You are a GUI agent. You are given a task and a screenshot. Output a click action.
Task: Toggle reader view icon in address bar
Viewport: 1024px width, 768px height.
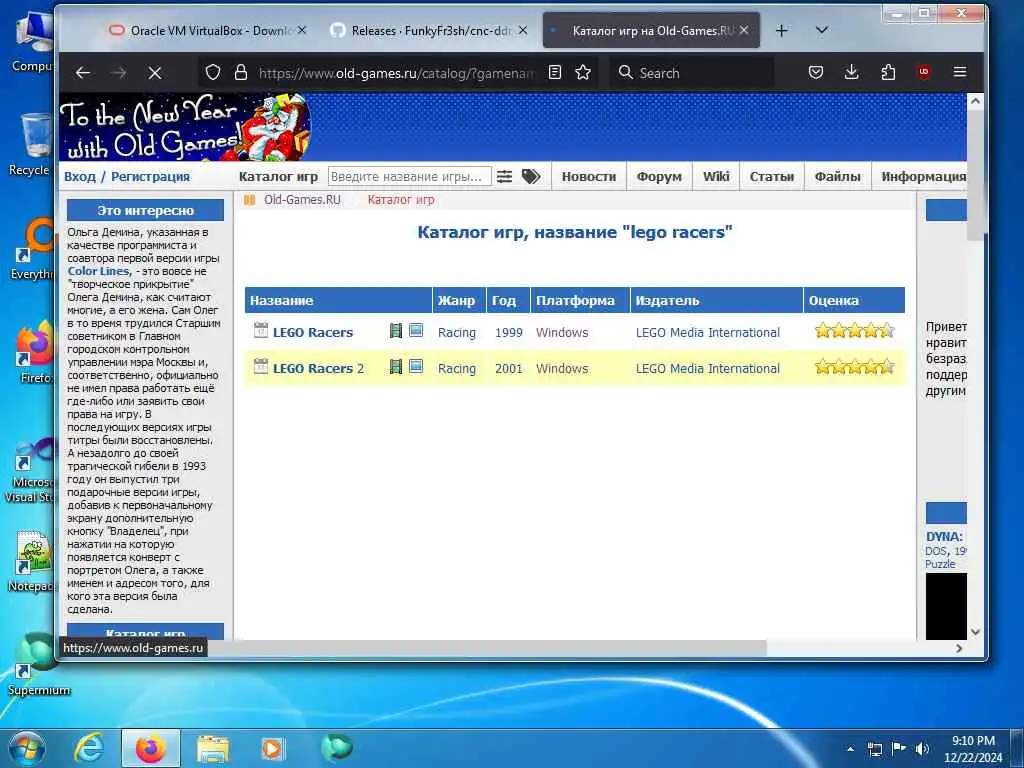[x=554, y=72]
